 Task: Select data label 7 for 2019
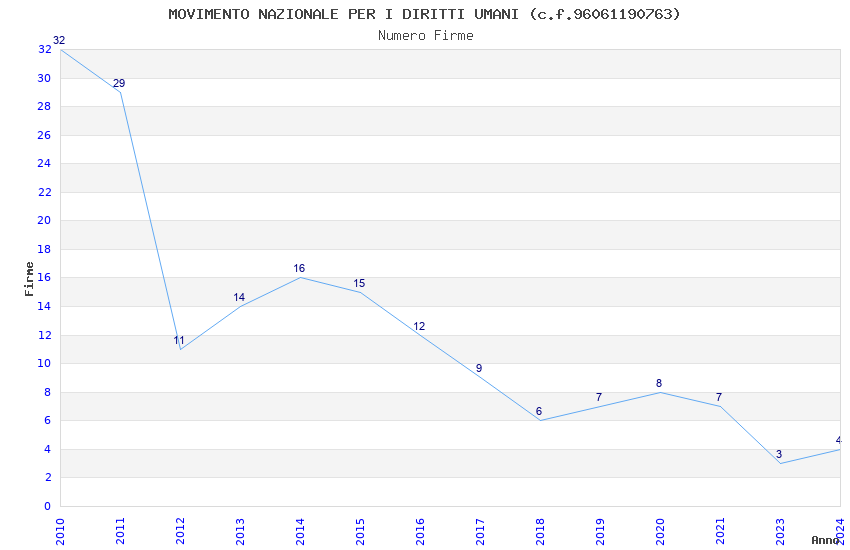pyautogui.click(x=599, y=397)
